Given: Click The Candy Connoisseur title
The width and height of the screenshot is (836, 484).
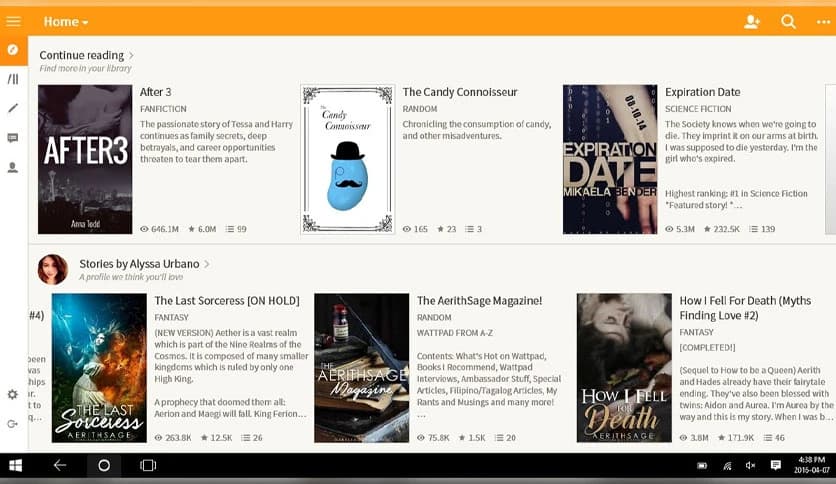Looking at the screenshot, I should [460, 92].
